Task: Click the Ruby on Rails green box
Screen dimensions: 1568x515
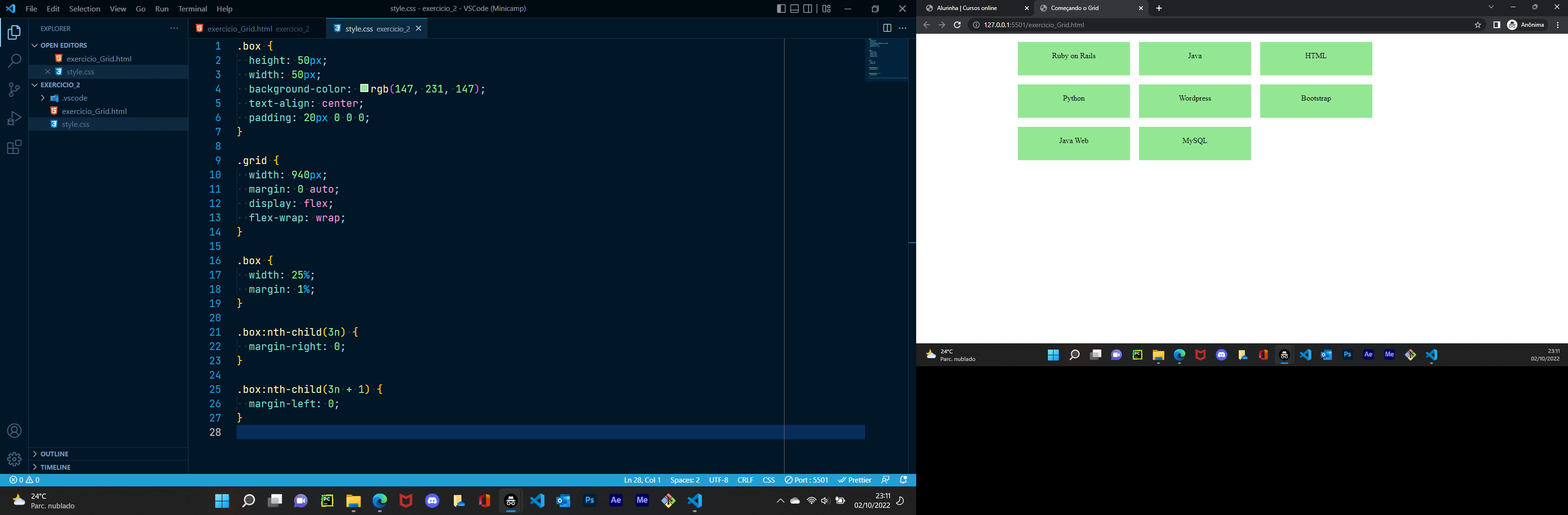Action: [x=1073, y=58]
